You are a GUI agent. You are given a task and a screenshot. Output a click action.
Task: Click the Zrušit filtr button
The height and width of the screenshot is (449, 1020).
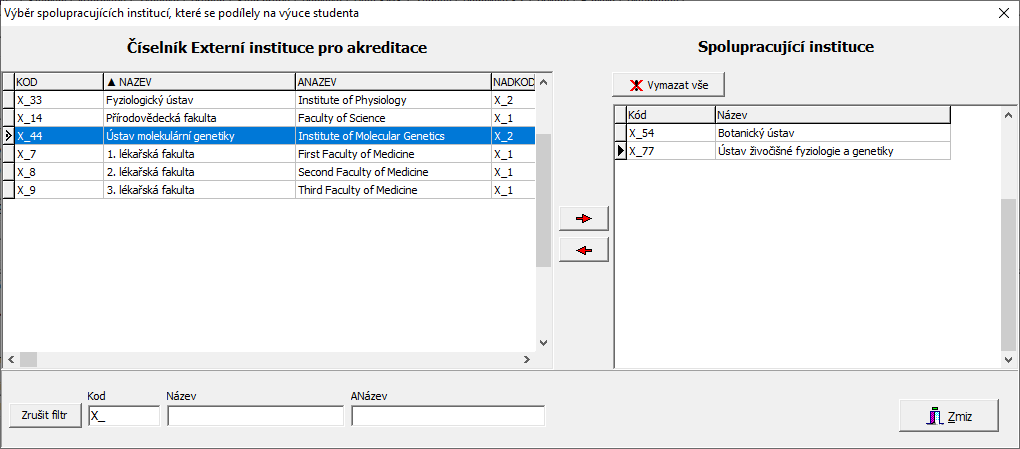click(x=44, y=415)
